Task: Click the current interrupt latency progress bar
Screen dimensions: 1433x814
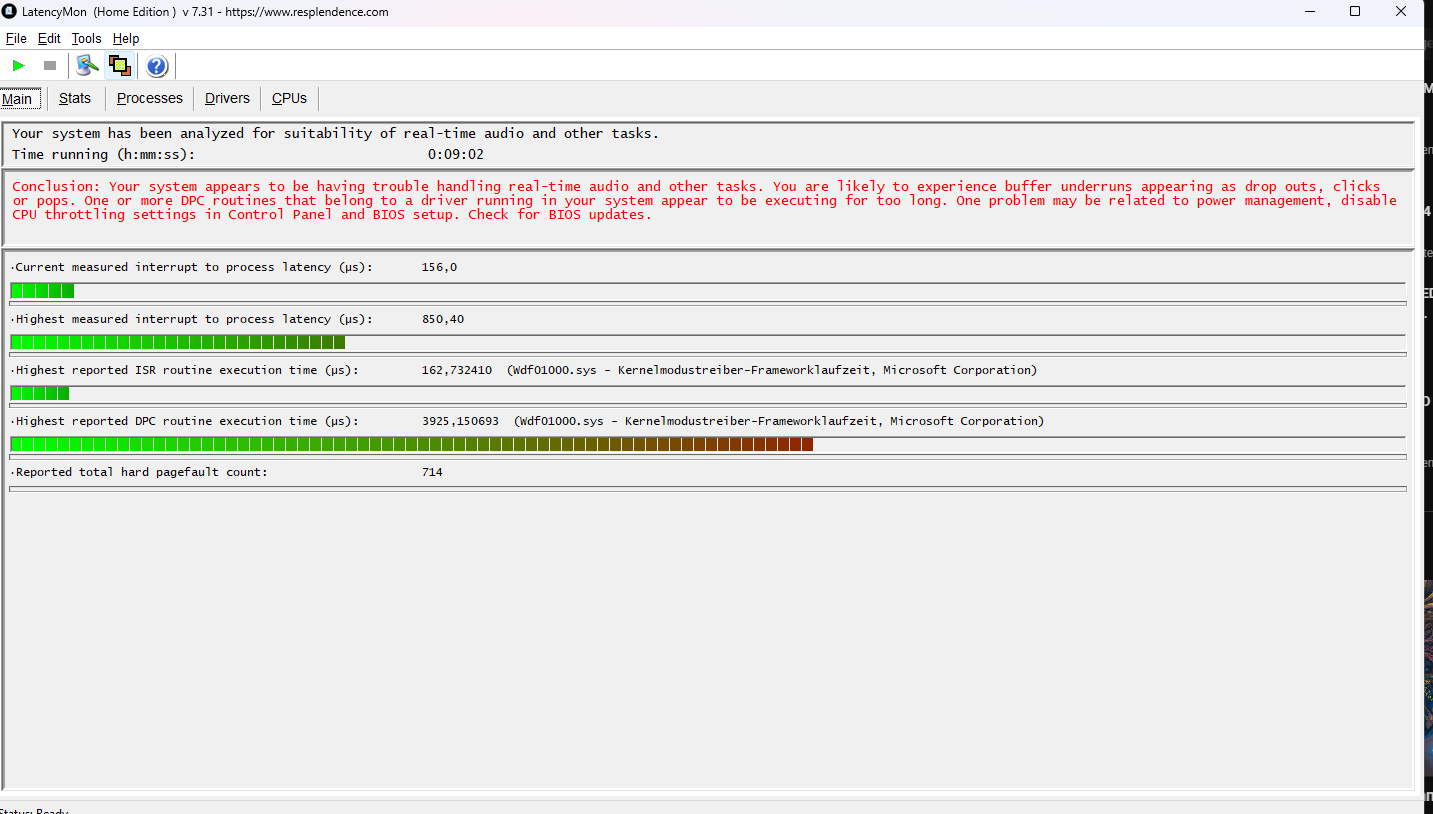Action: tap(708, 291)
